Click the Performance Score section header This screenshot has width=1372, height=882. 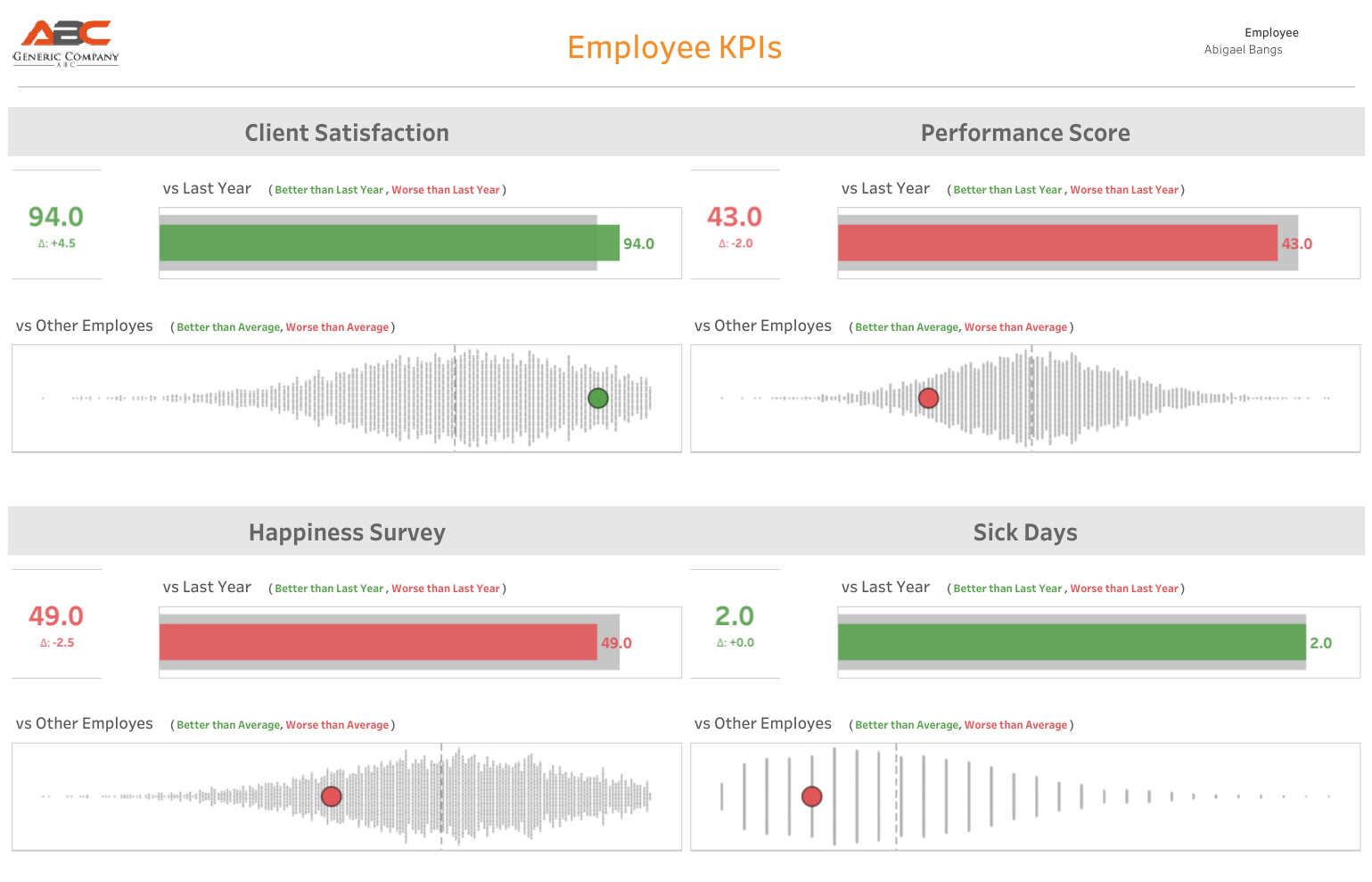click(x=1025, y=133)
